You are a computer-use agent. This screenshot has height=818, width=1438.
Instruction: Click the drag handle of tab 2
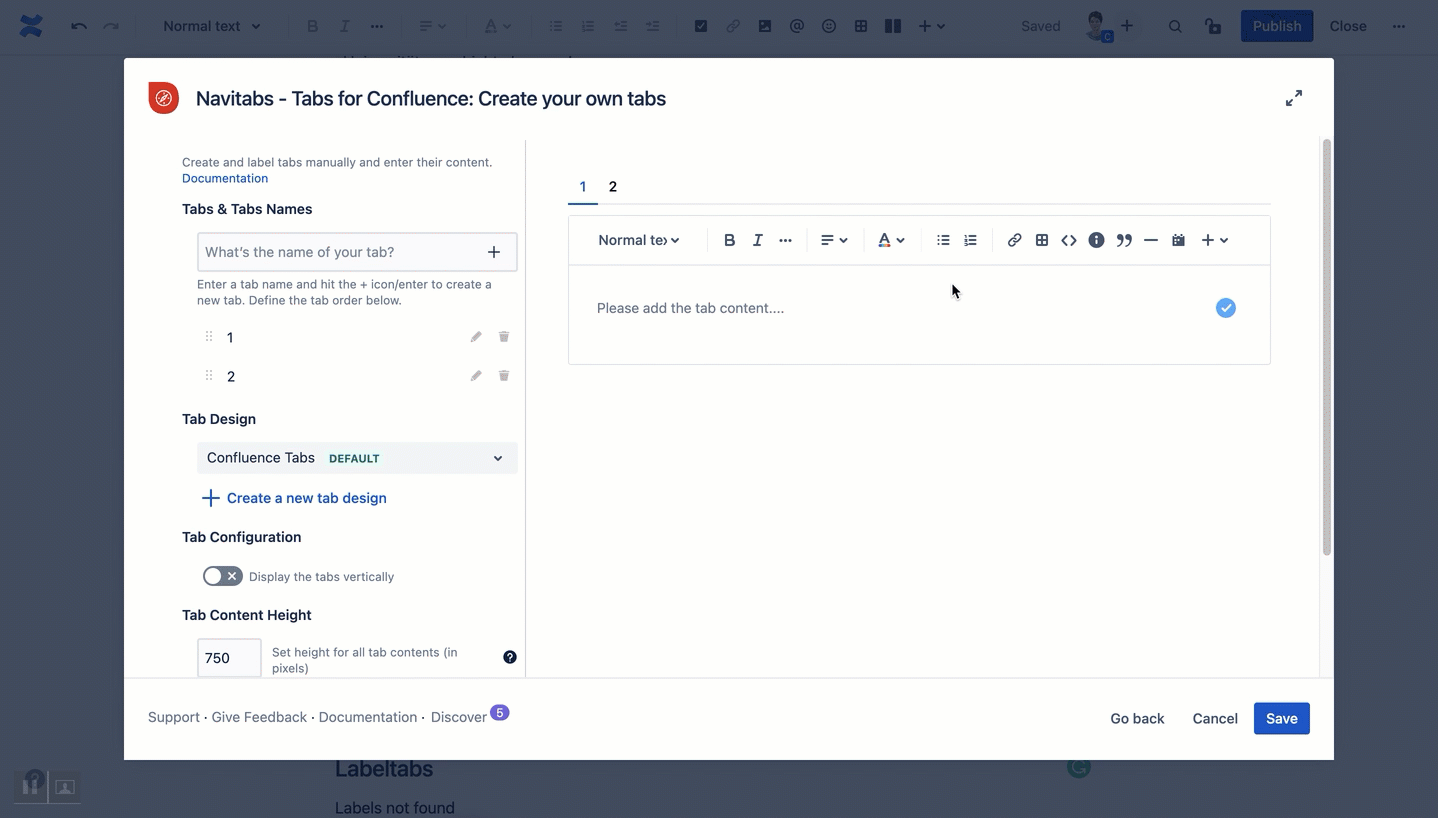(x=209, y=376)
